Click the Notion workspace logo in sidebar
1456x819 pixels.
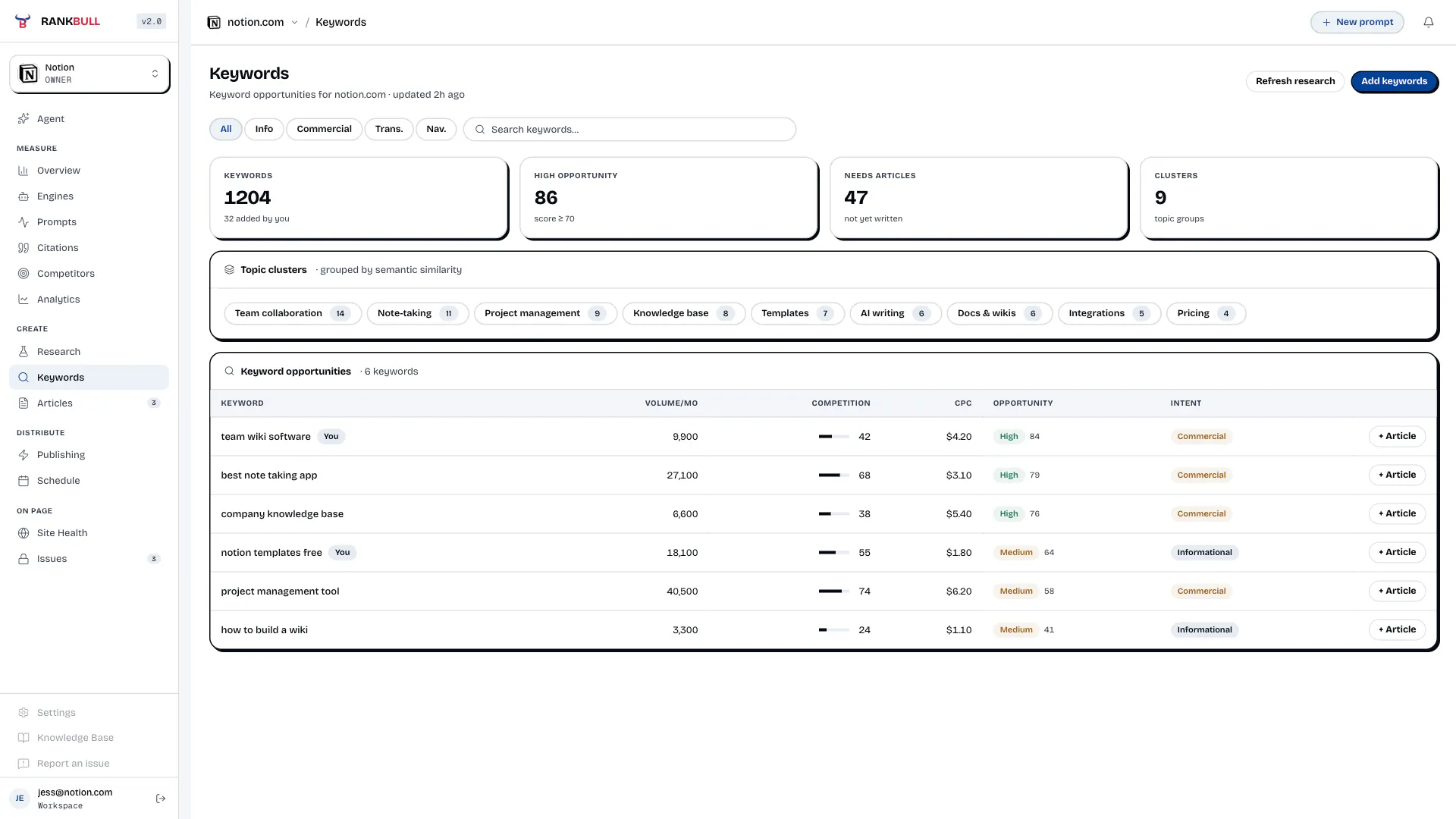point(29,74)
